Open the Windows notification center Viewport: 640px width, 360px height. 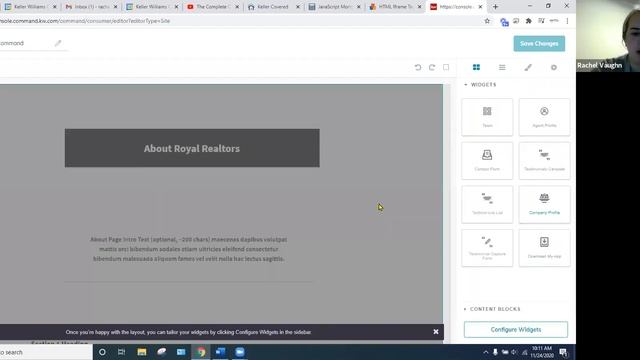click(563, 352)
